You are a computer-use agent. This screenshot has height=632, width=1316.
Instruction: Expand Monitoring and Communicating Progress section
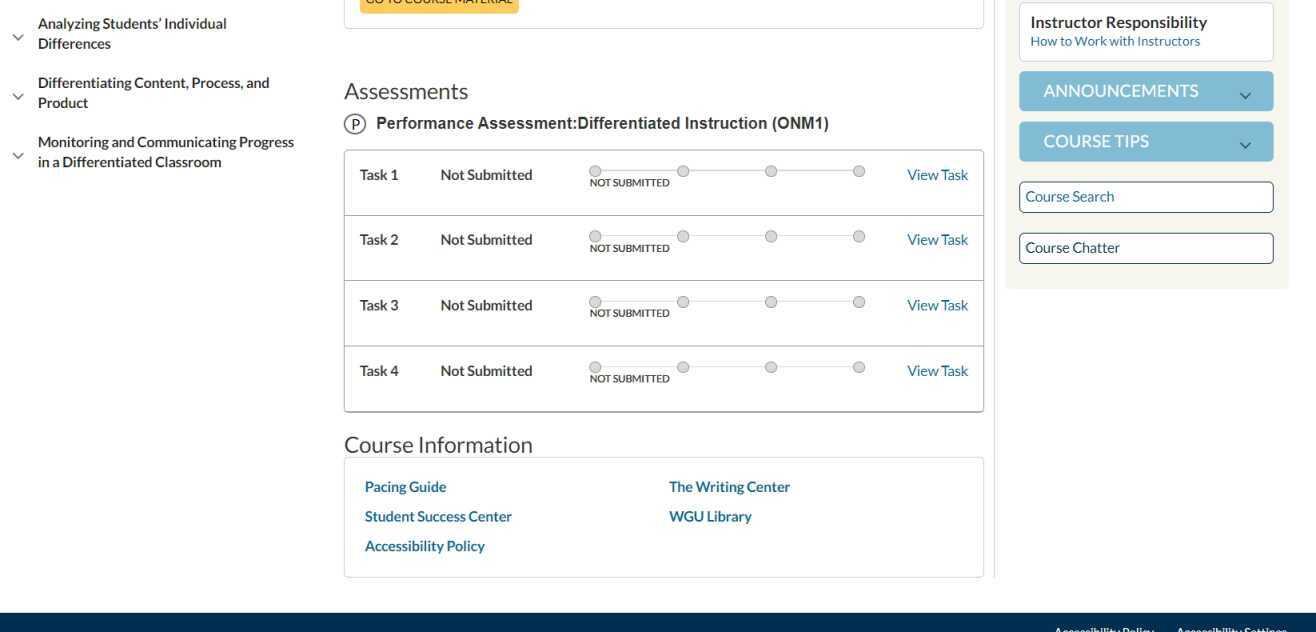(x=18, y=155)
